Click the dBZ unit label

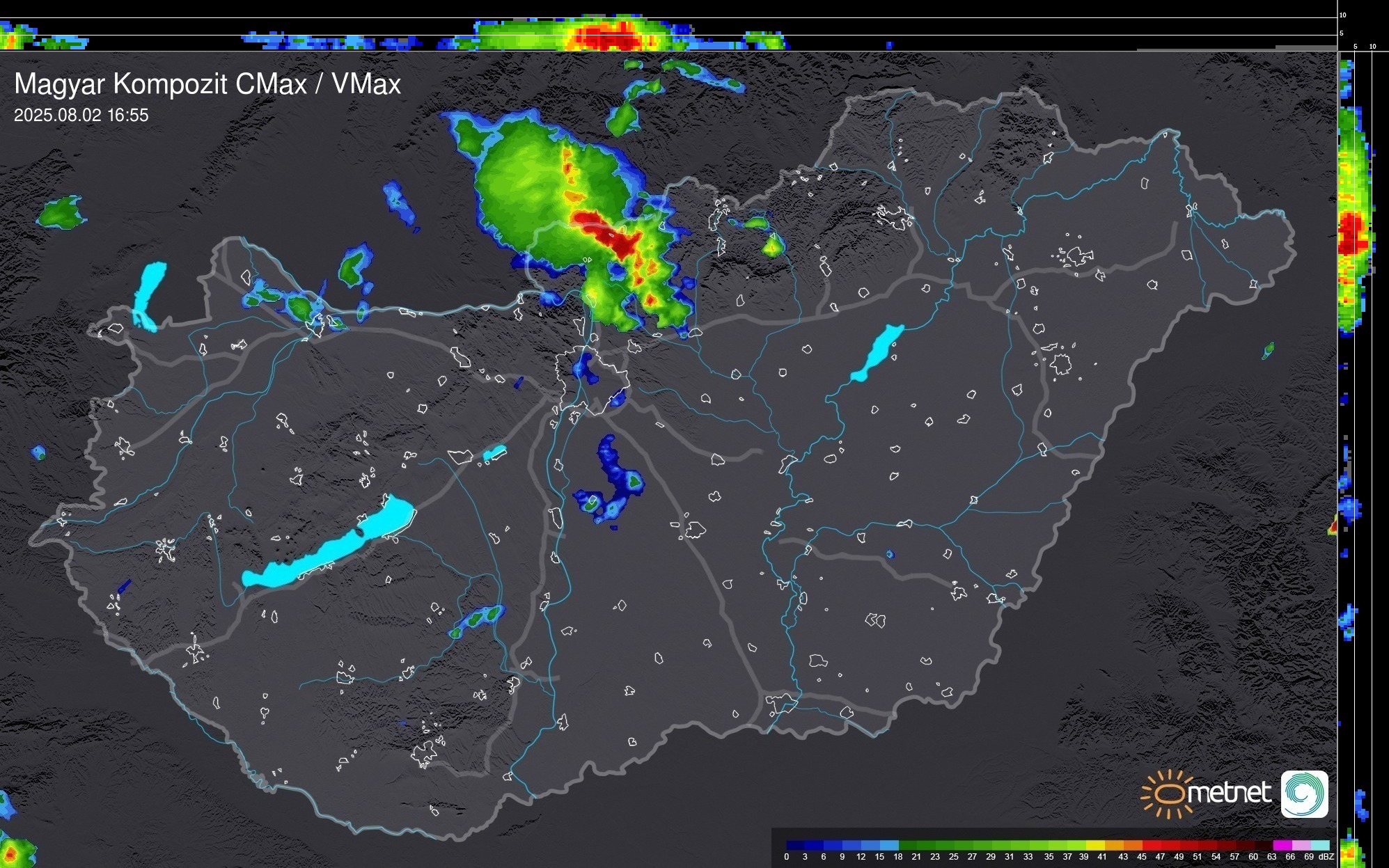(1326, 857)
